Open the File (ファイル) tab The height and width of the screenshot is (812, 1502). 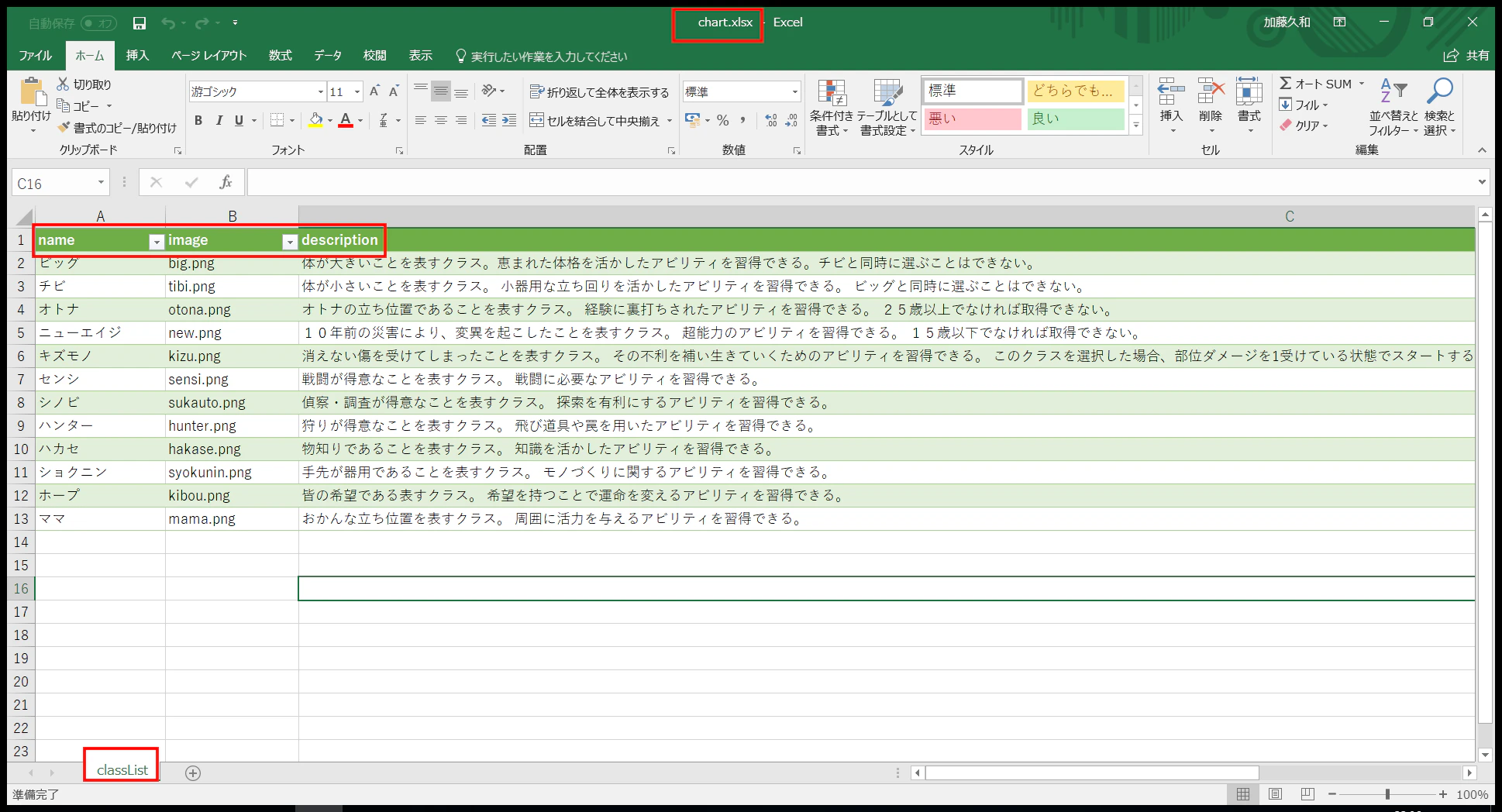36,56
